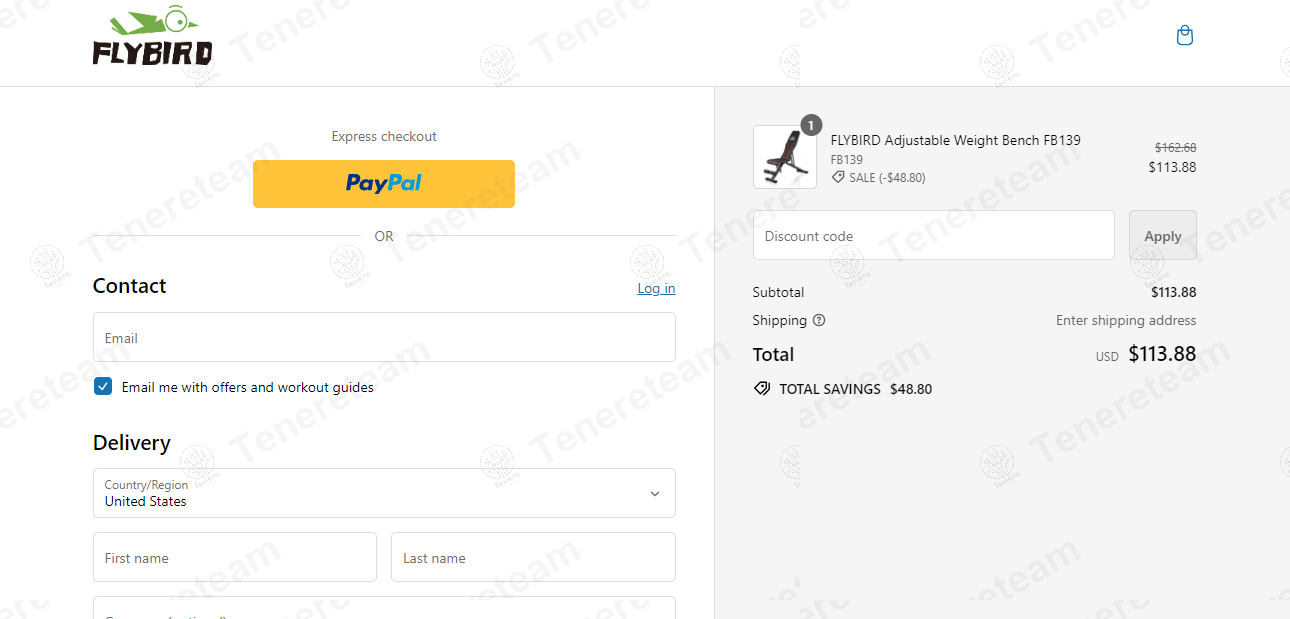The width and height of the screenshot is (1290, 619).
Task: Click the weight bench product thumbnail
Action: point(784,157)
